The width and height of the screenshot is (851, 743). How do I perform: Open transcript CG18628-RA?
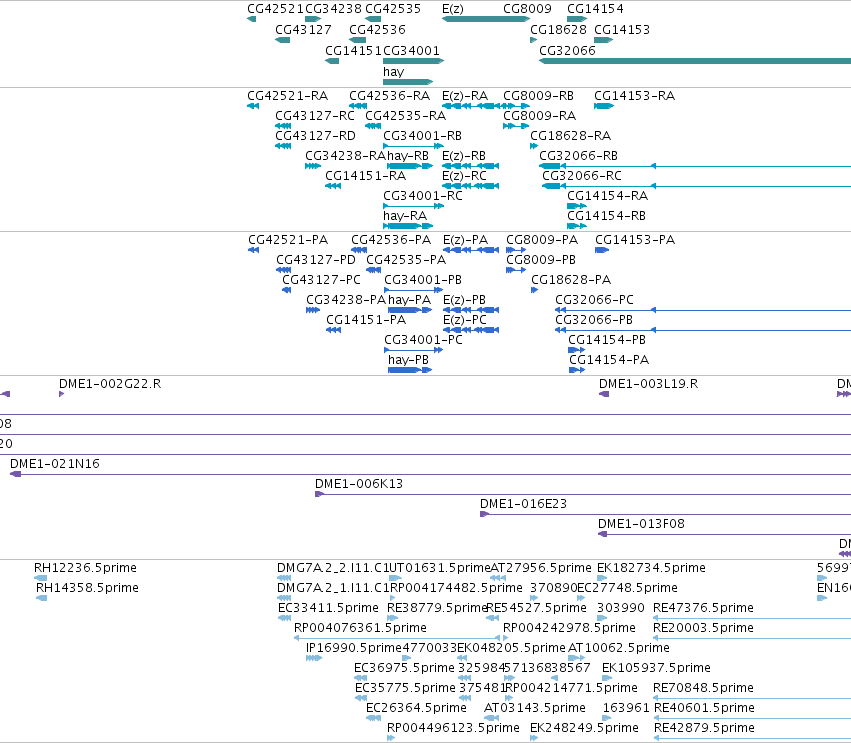570,136
